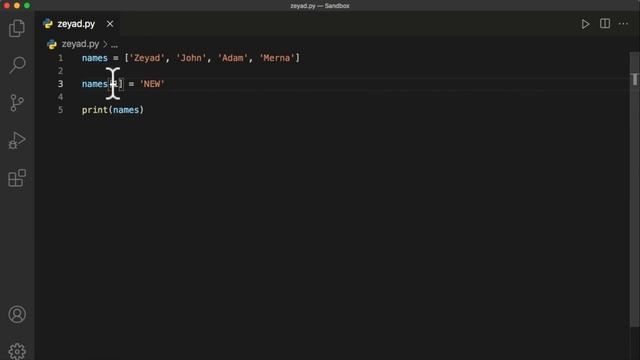The height and width of the screenshot is (360, 640).
Task: Click zeyad.py in the breadcrumb
Action: coord(80,44)
